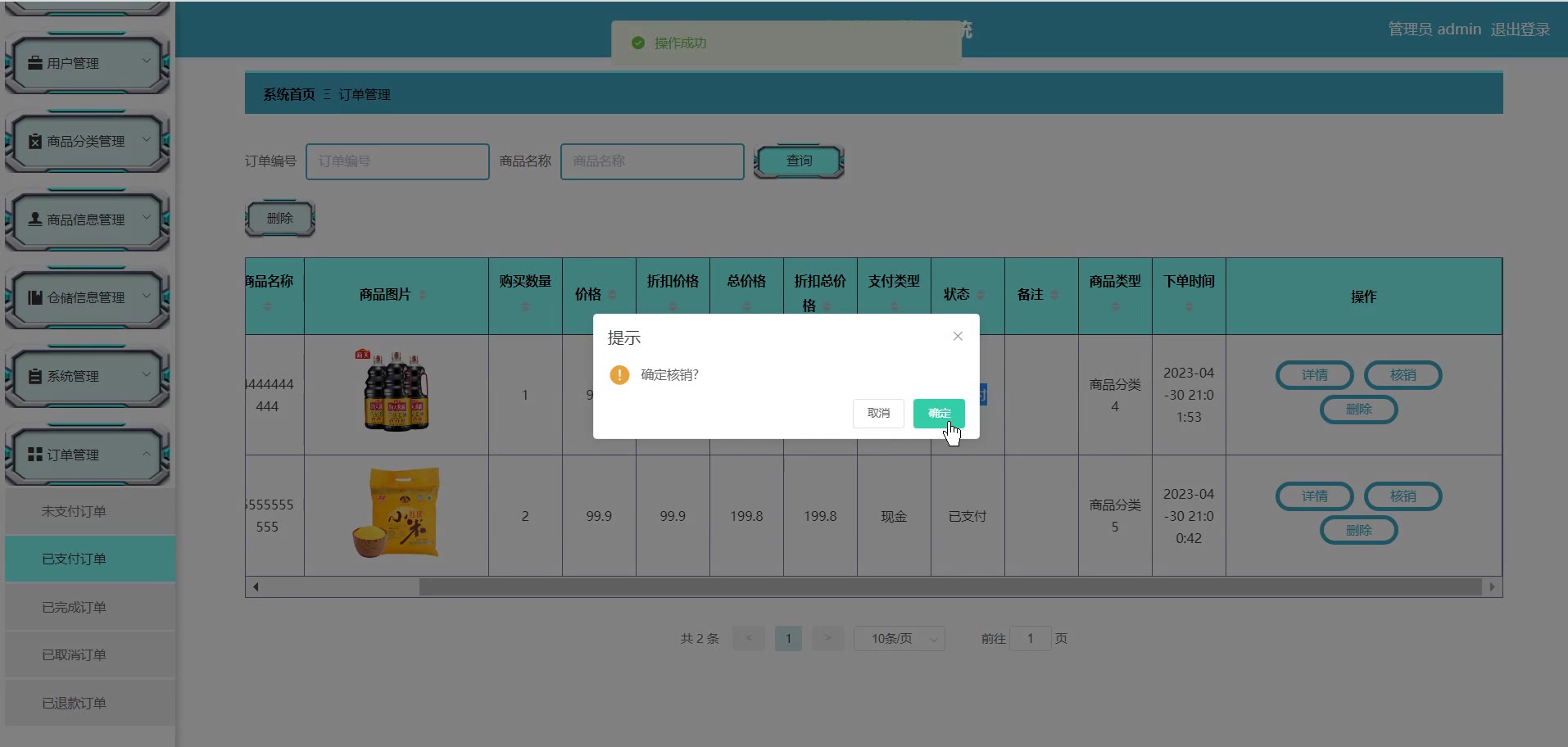Sort by 状态 column arrows
Image resolution: width=1568 pixels, height=747 pixels.
[981, 295]
